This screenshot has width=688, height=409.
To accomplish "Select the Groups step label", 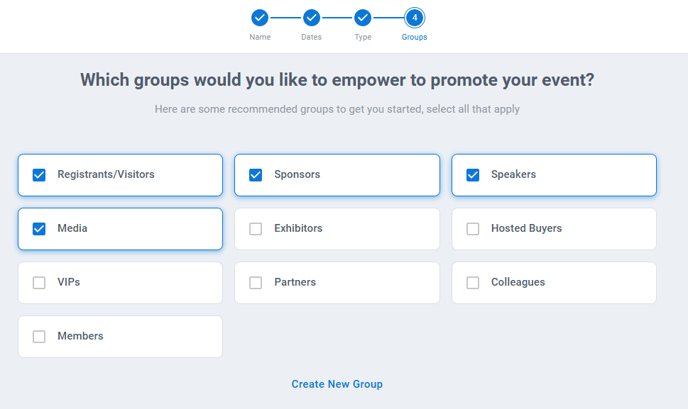I will 414,37.
